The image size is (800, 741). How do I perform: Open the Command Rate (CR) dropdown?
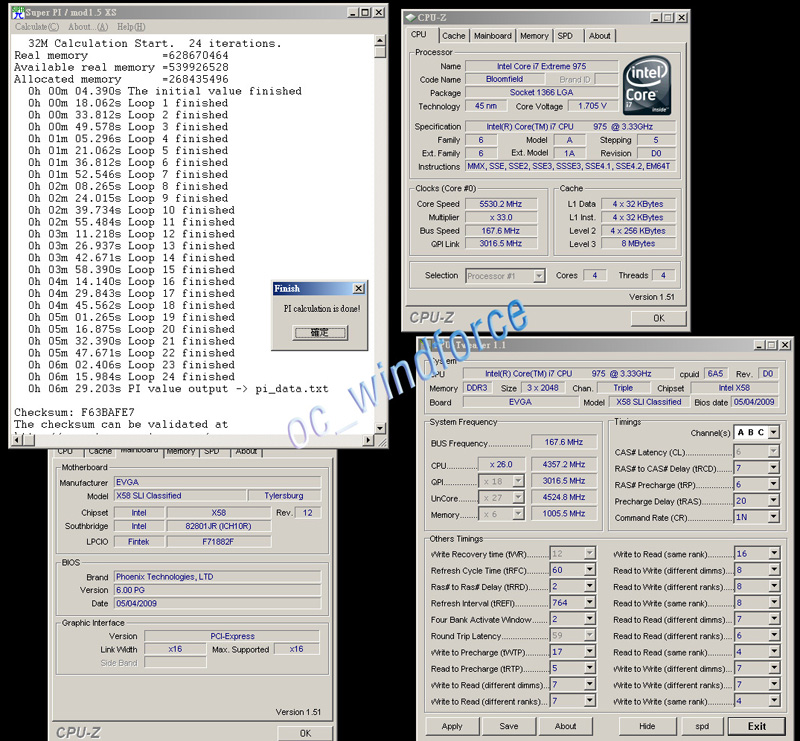point(774,517)
